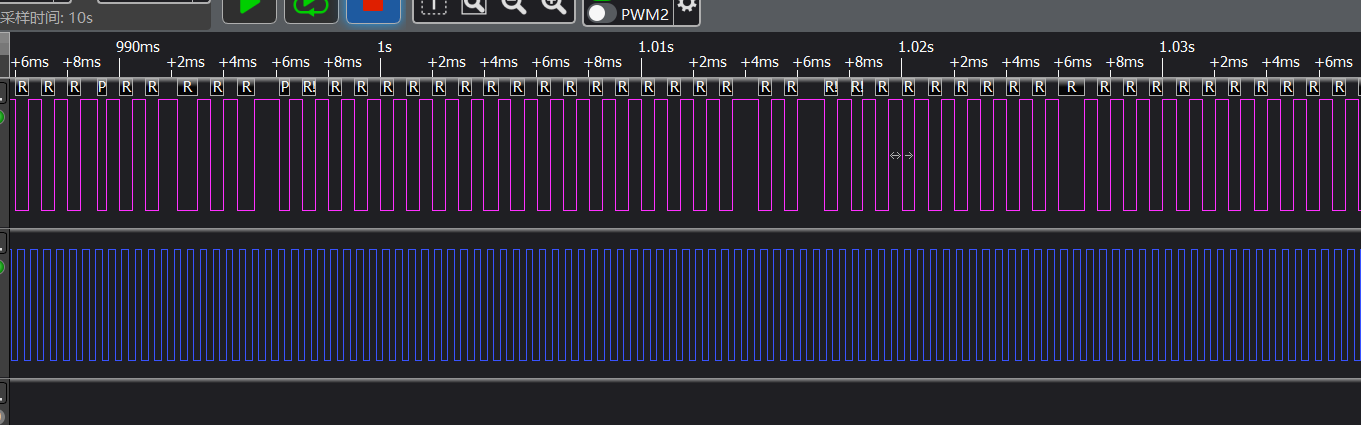Click the green loop capture icon
The height and width of the screenshot is (425, 1361).
click(311, 7)
